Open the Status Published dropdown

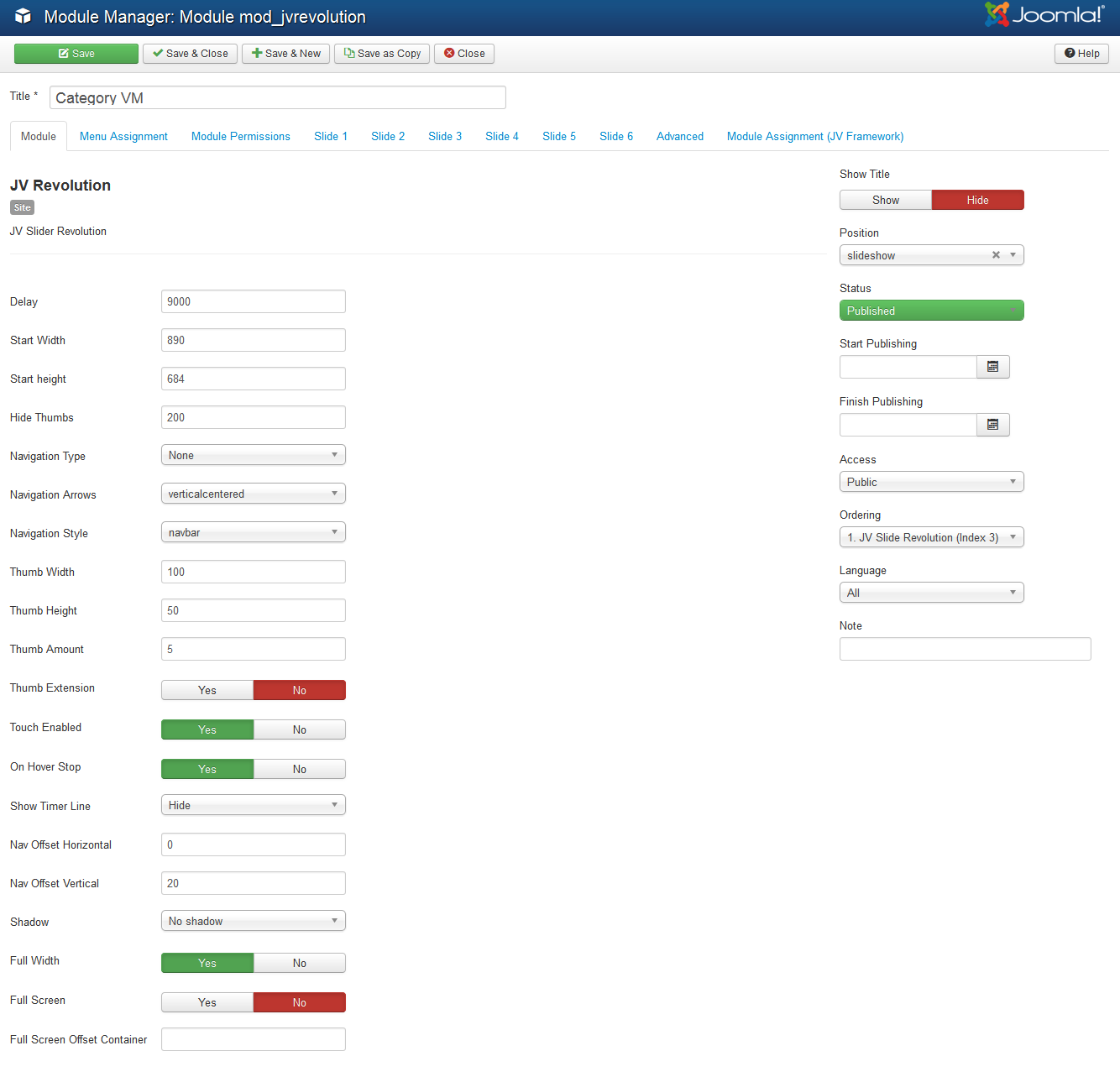(932, 311)
